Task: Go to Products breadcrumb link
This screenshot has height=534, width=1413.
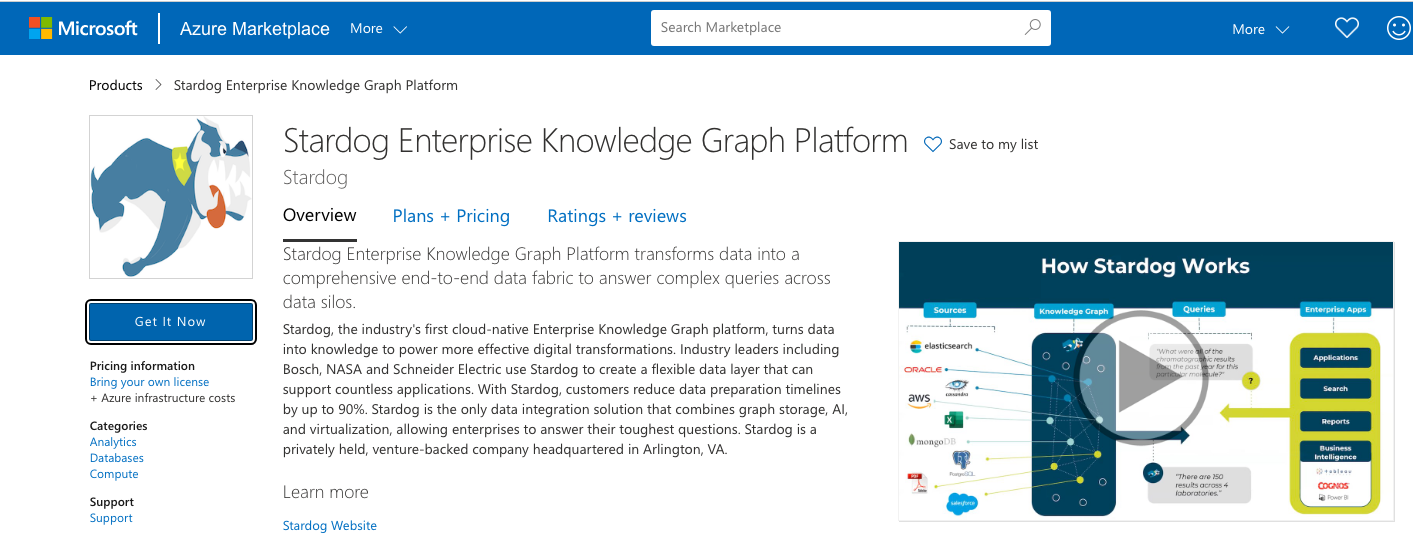Action: point(116,85)
